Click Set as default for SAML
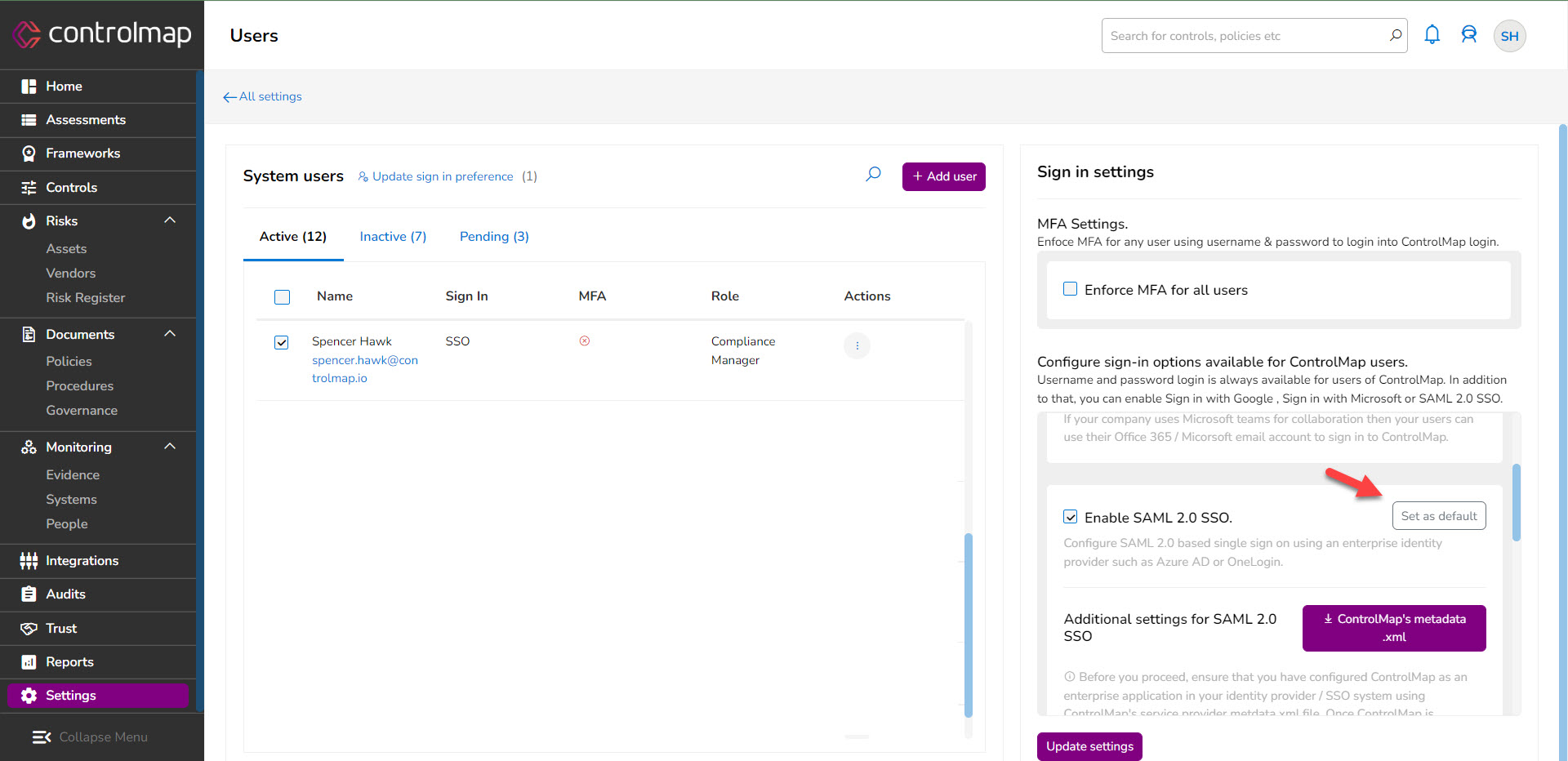 [x=1439, y=516]
